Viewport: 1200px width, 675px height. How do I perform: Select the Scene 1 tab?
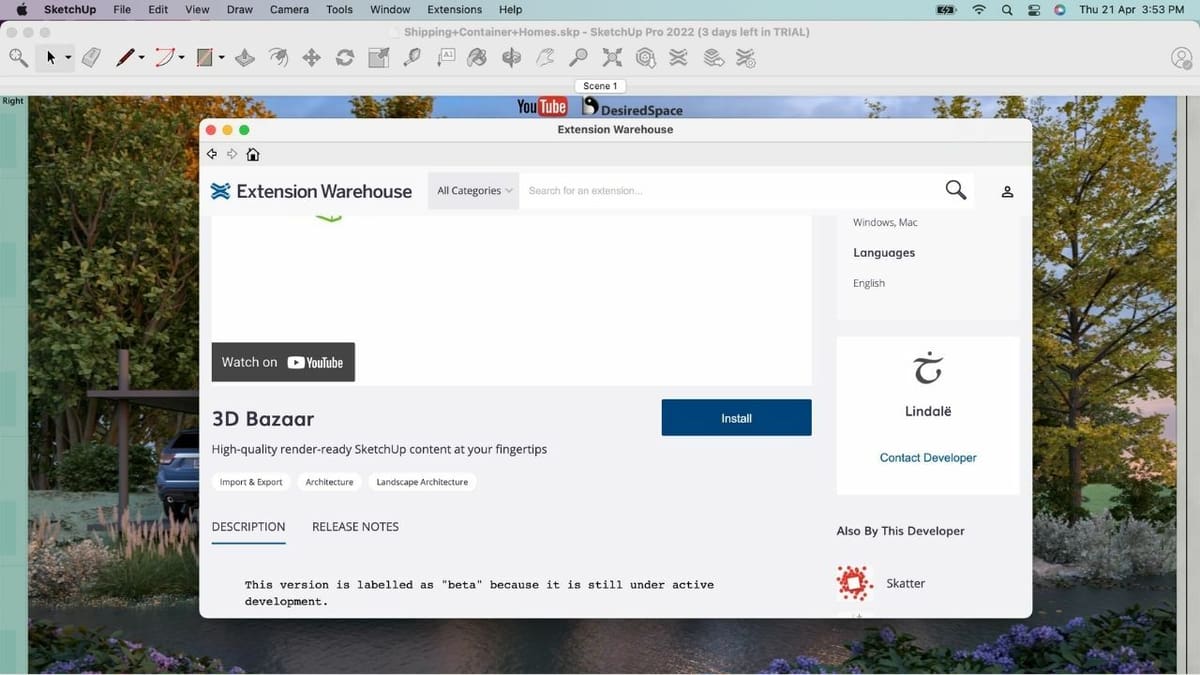tap(600, 86)
